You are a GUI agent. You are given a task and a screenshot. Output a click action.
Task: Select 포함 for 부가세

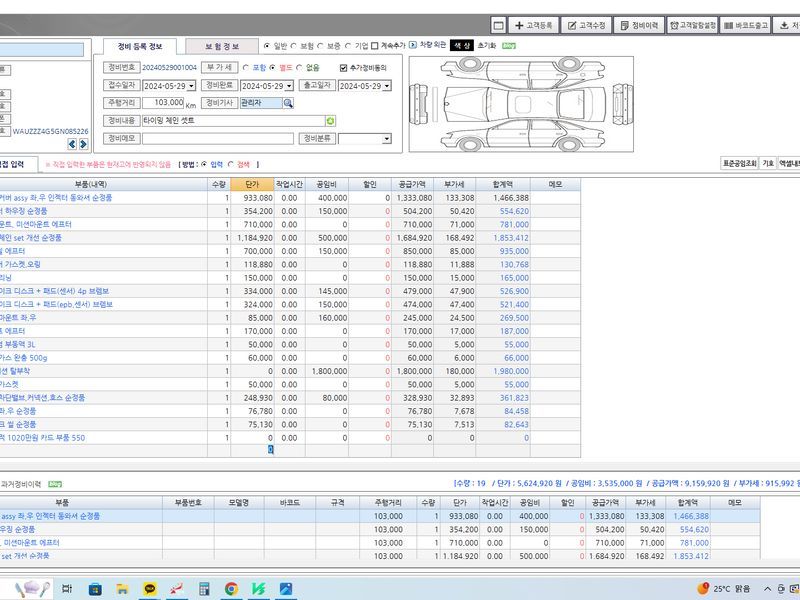click(x=246, y=67)
